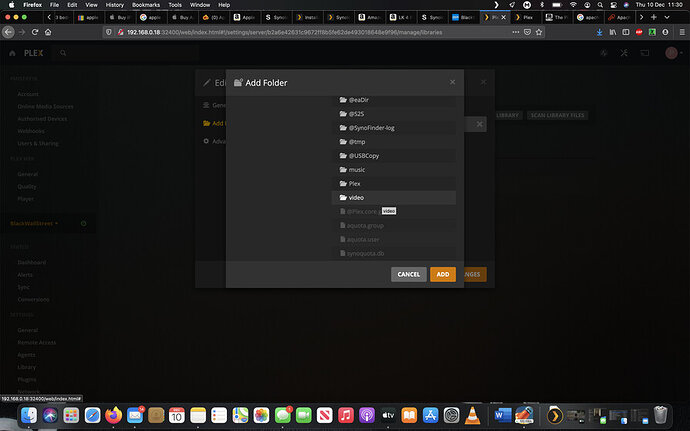Open Users & Sharing settings
Screen dimensions: 690x431
pos(38,144)
